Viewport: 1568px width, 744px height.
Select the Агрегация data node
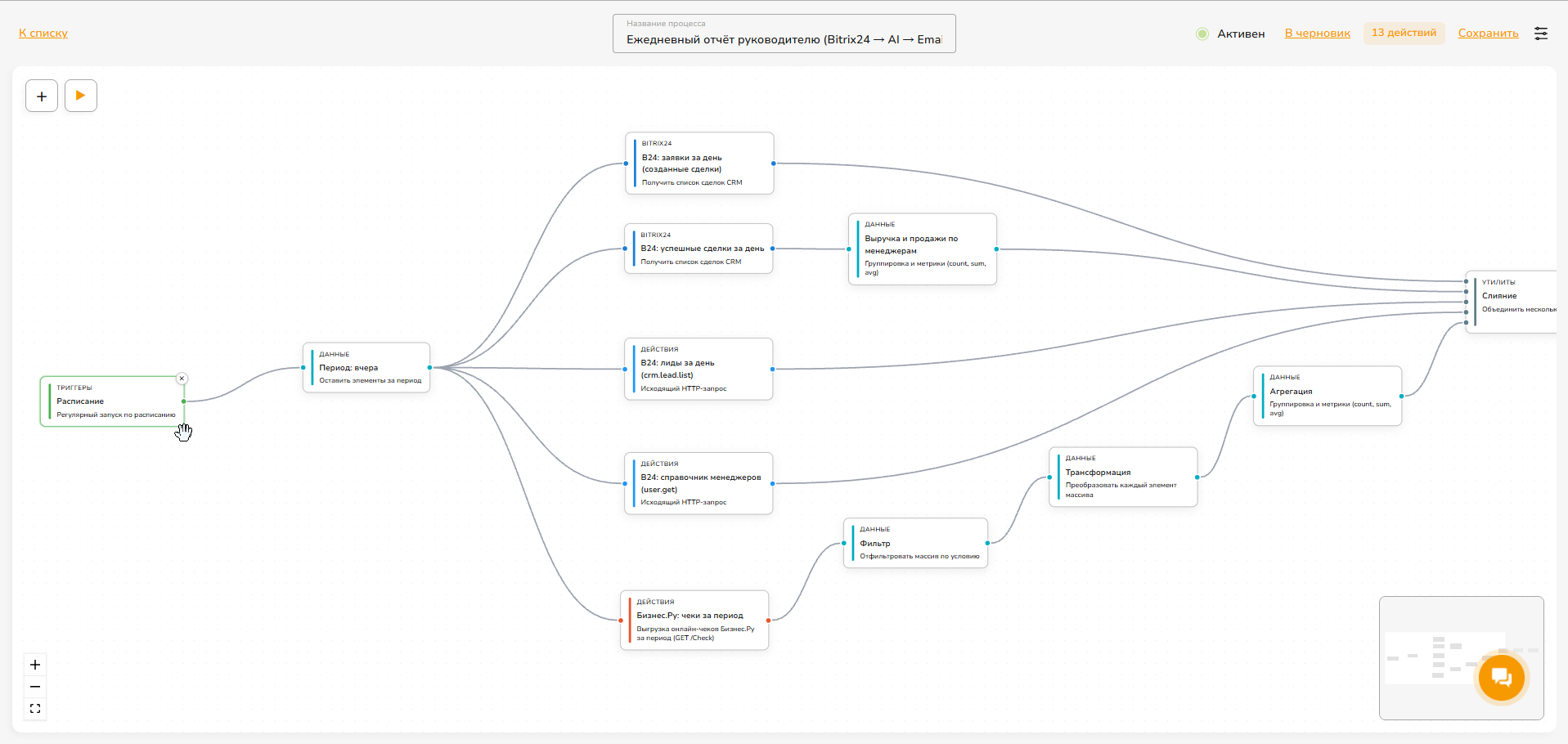click(x=1328, y=397)
